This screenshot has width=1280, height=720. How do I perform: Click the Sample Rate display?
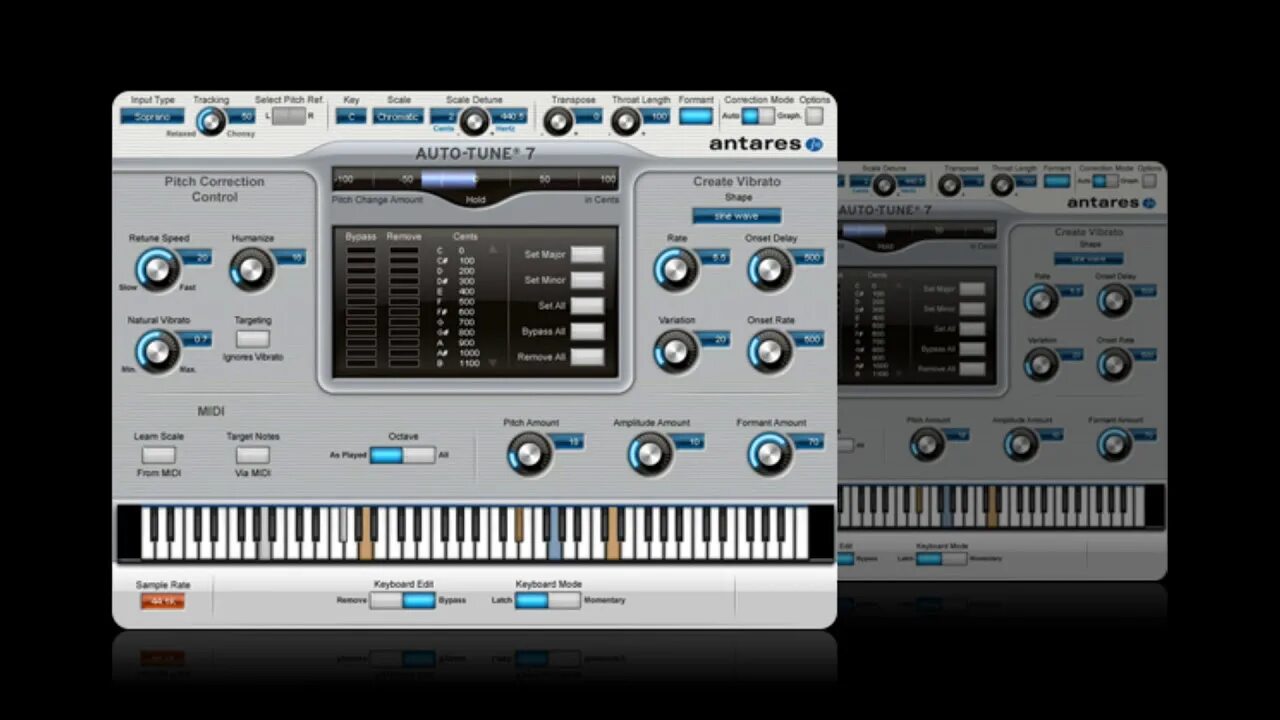(x=162, y=601)
